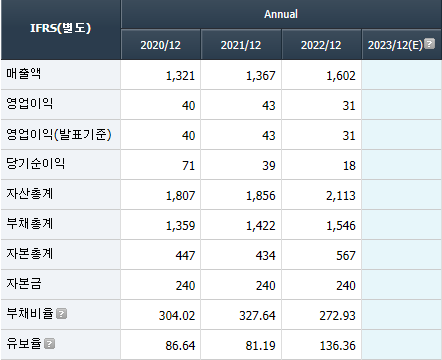Click 2022/12 자본금 value 240
Screen dimensions: 442x360
coord(346,286)
